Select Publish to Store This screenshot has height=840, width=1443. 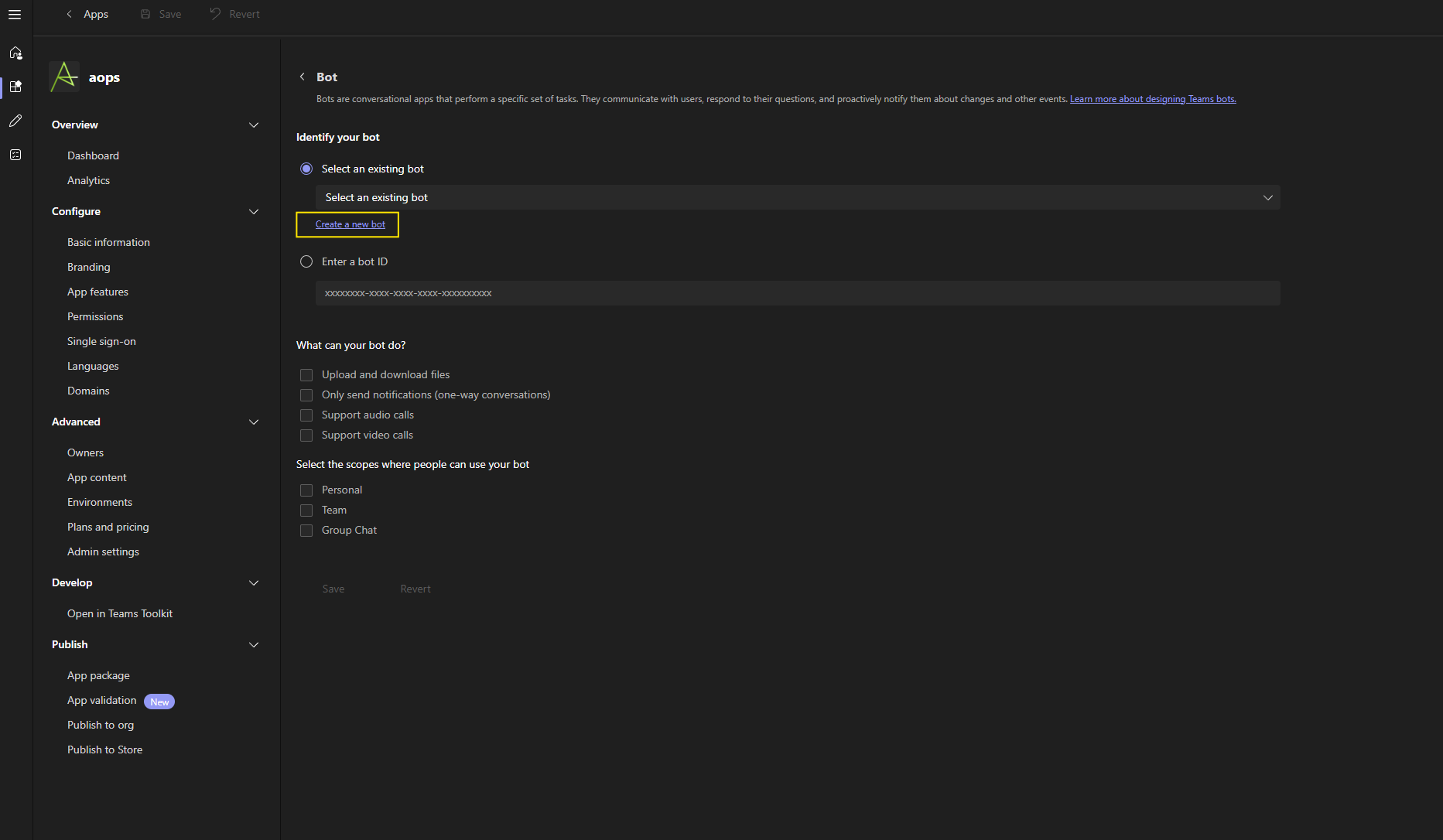[x=104, y=750]
